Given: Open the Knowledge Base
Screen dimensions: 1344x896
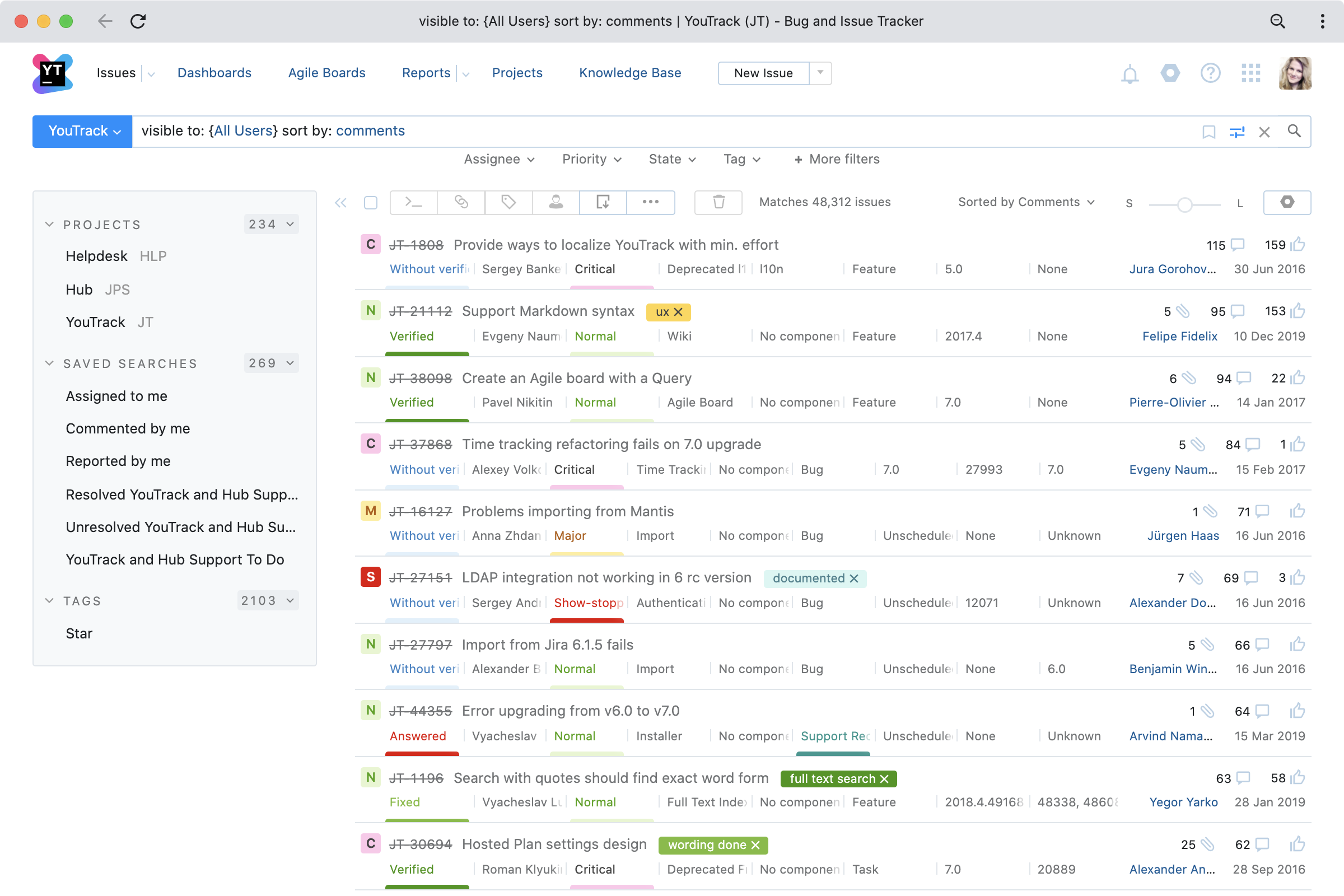Looking at the screenshot, I should (x=631, y=73).
